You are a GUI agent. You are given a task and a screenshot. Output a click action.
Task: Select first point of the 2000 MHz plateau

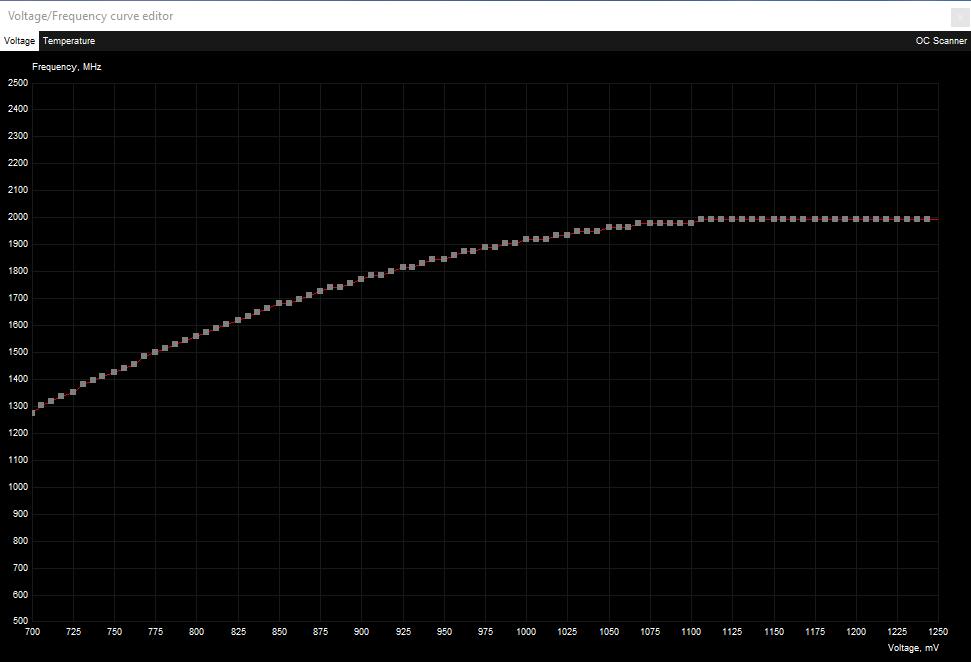701,219
